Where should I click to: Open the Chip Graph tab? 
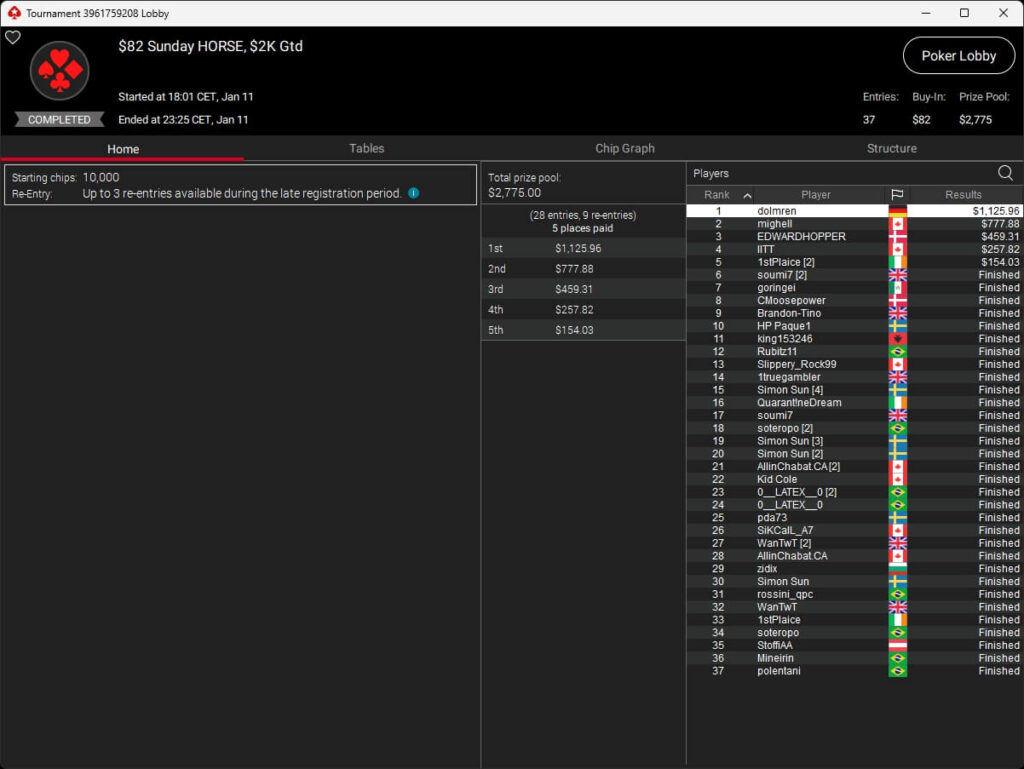coord(624,148)
